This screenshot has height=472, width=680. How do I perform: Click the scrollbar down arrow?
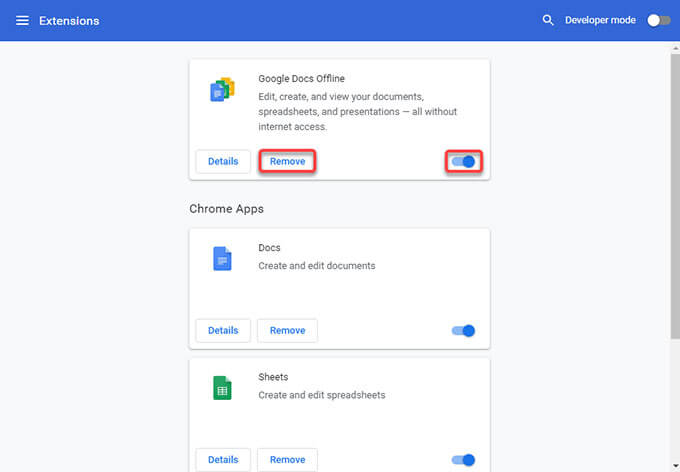coord(675,467)
